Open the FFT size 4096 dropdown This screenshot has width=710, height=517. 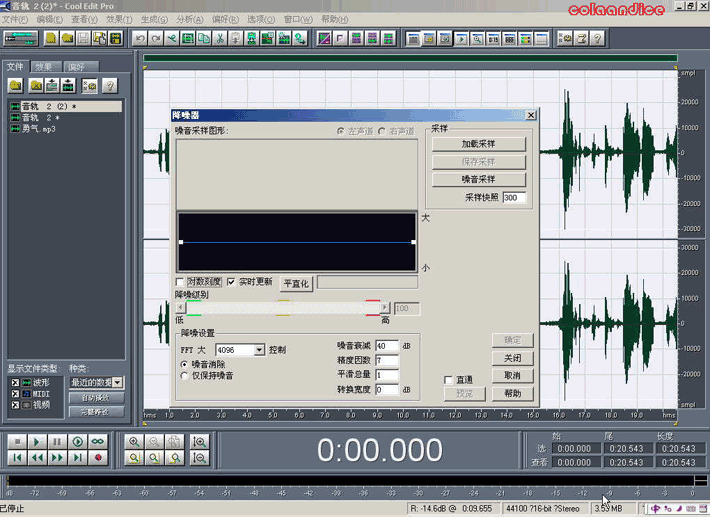coord(260,350)
